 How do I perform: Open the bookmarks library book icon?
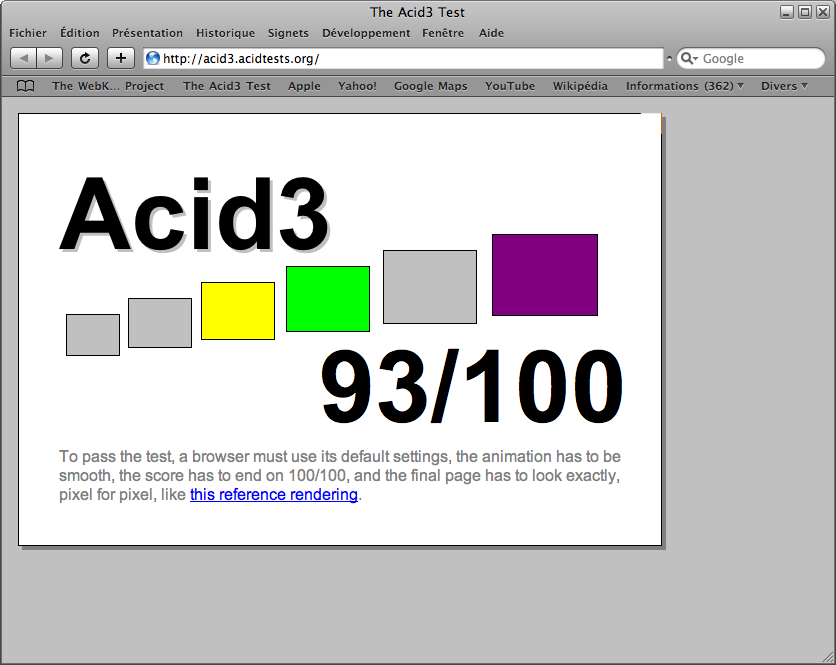pos(26,86)
